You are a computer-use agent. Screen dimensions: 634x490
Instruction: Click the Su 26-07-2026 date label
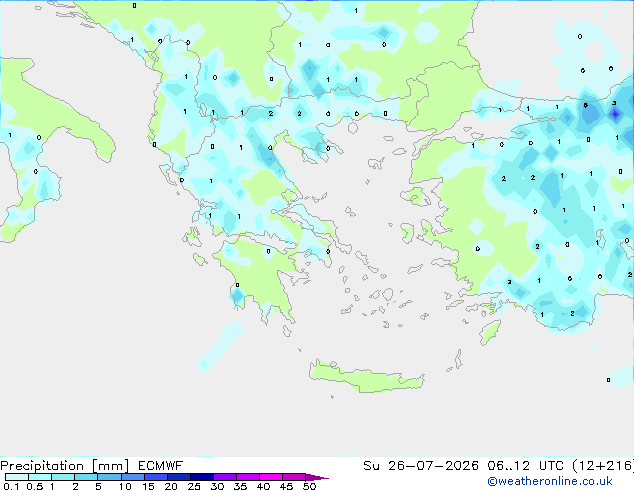coord(421,466)
